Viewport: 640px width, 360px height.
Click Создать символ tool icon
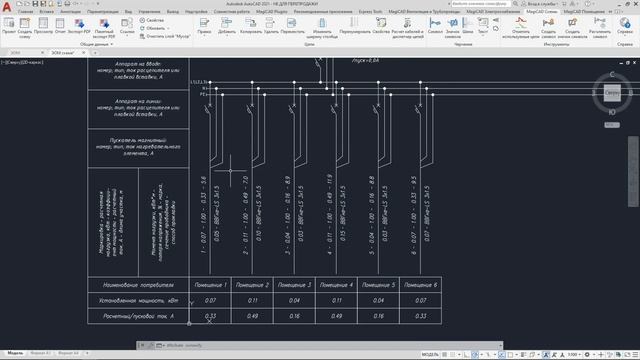point(548,27)
